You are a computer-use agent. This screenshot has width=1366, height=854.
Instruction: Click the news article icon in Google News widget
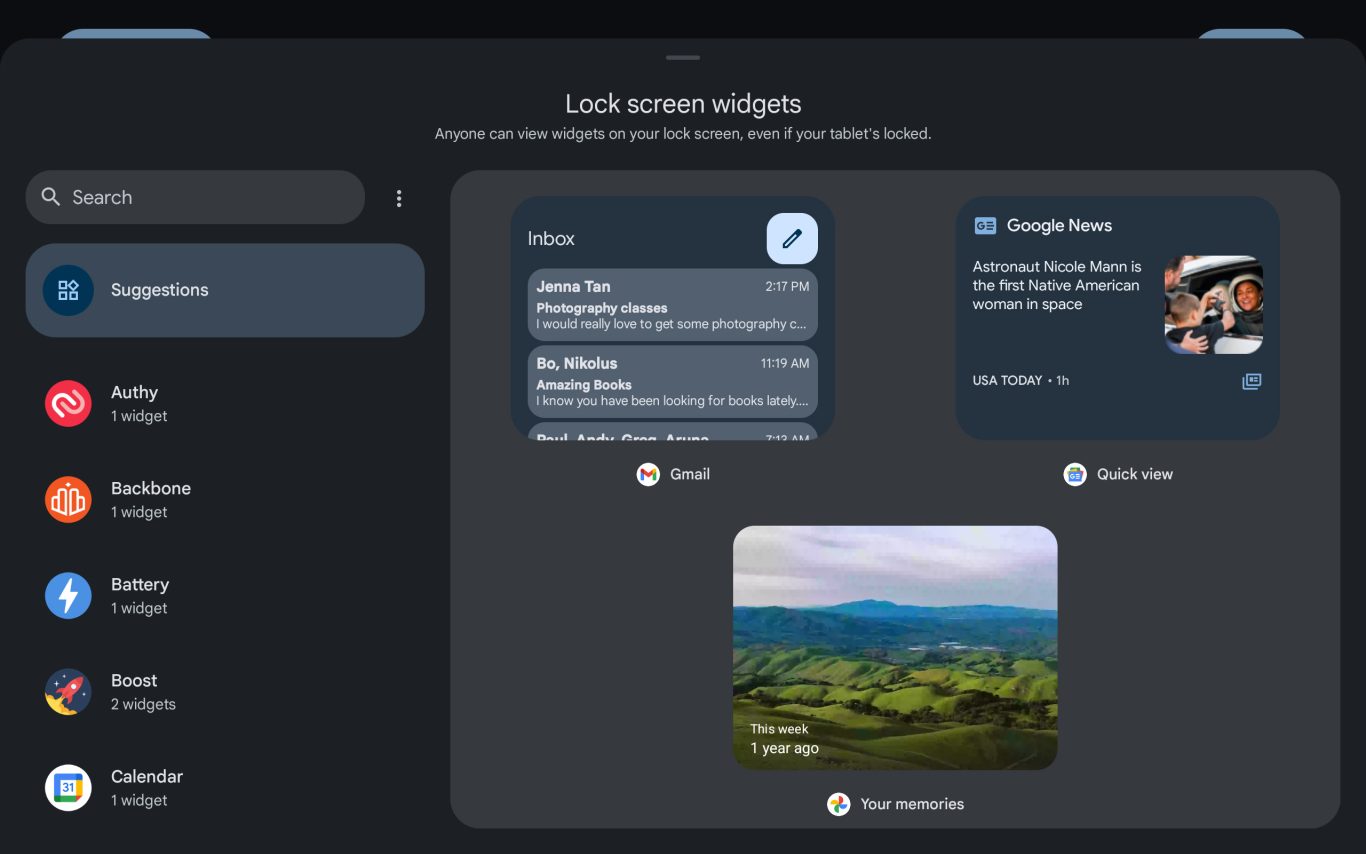pos(1251,381)
